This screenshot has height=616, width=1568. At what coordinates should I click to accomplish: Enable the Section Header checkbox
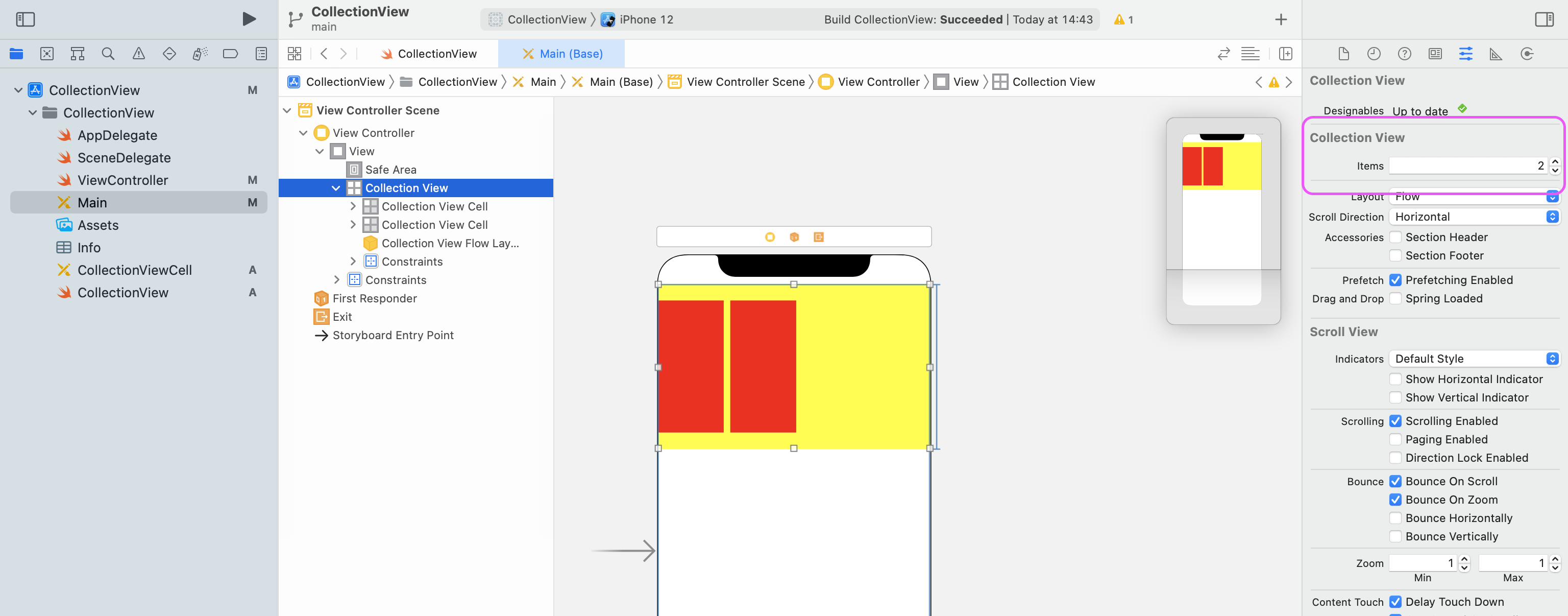click(1395, 237)
